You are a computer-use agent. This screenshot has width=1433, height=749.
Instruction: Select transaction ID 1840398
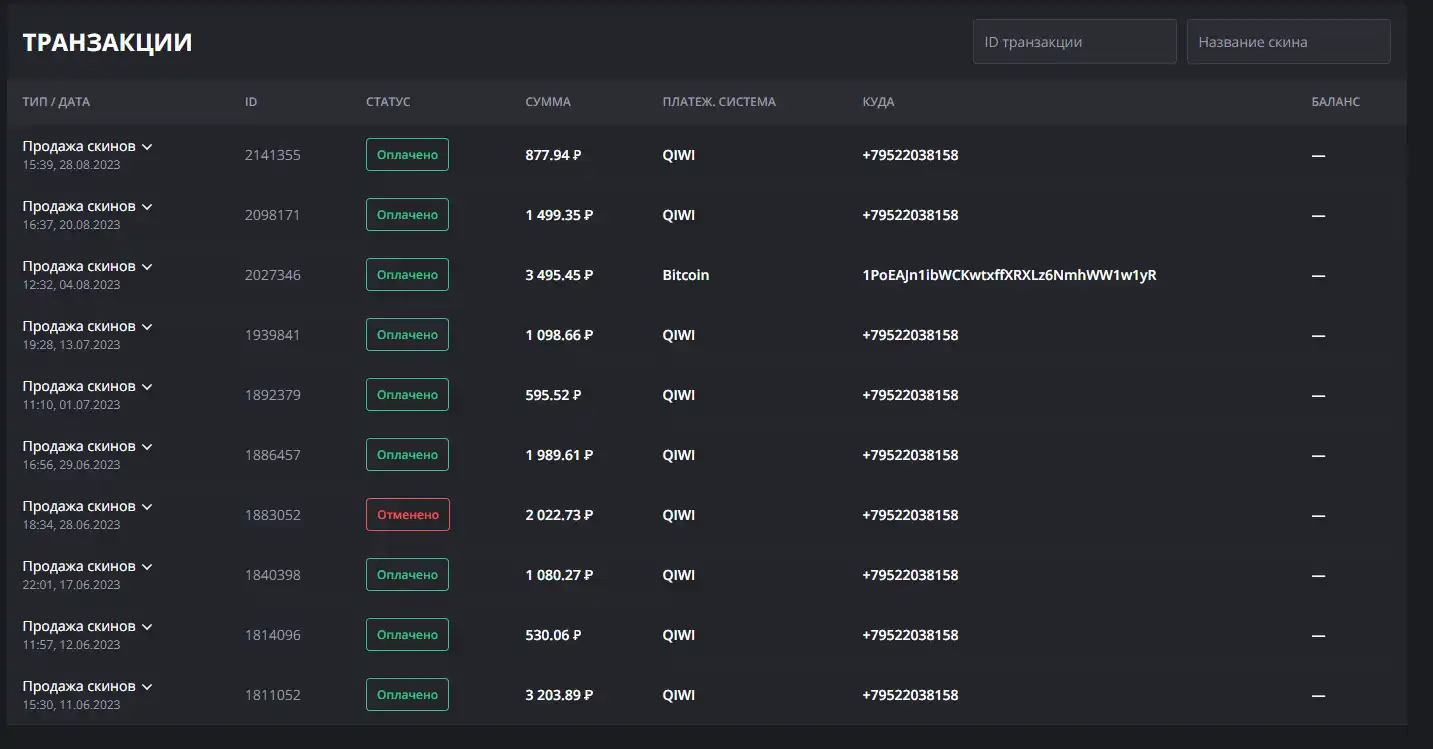point(272,575)
